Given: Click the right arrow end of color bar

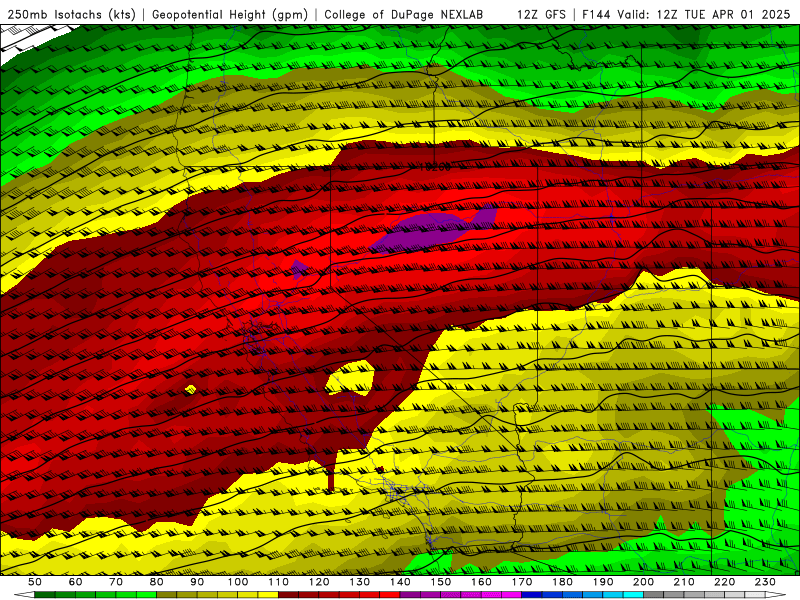Looking at the screenshot, I should 776,595.
